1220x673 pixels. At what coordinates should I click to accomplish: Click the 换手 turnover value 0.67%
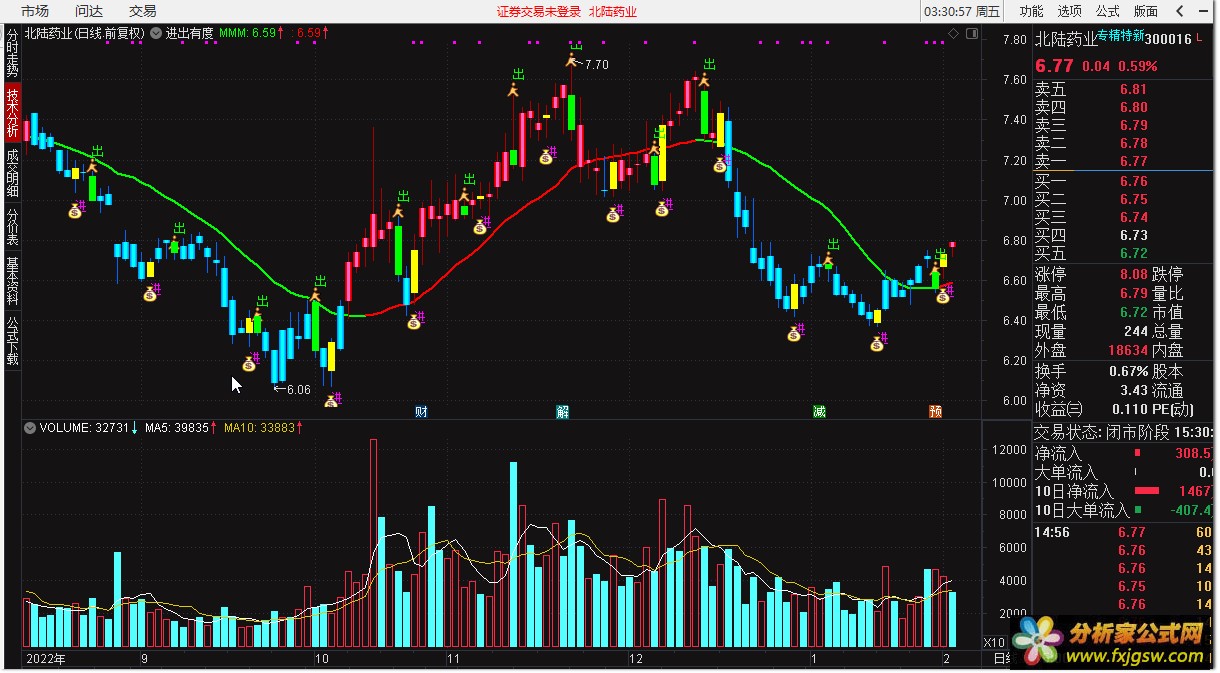coord(1128,371)
